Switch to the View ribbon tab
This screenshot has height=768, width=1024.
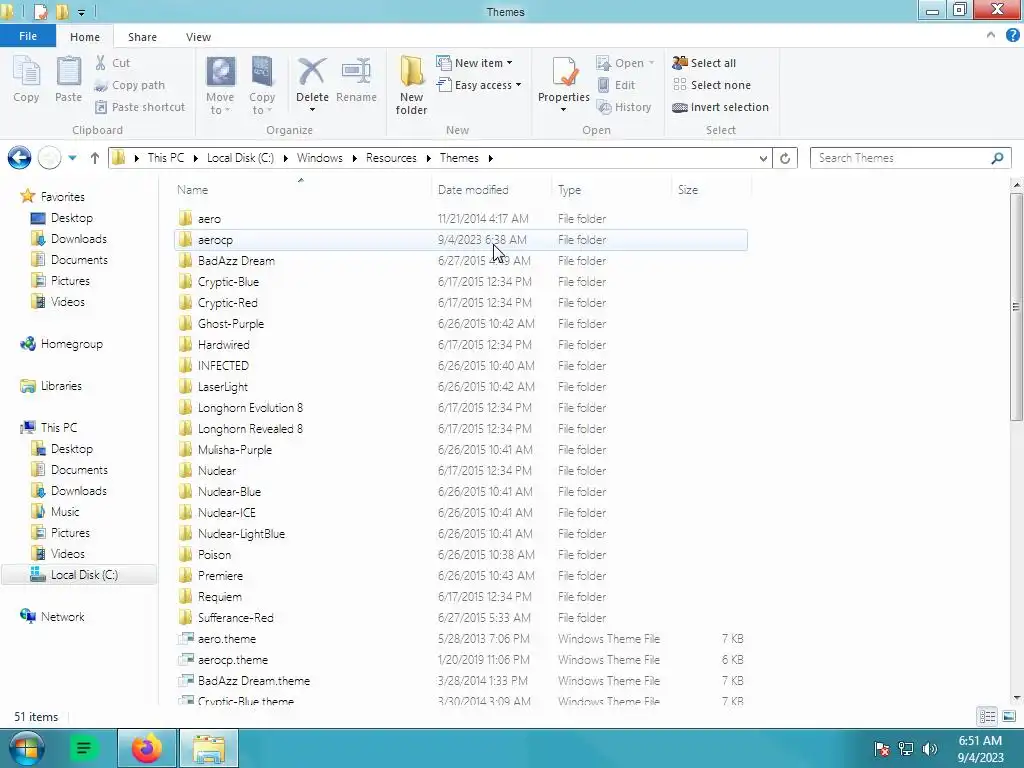(x=198, y=37)
